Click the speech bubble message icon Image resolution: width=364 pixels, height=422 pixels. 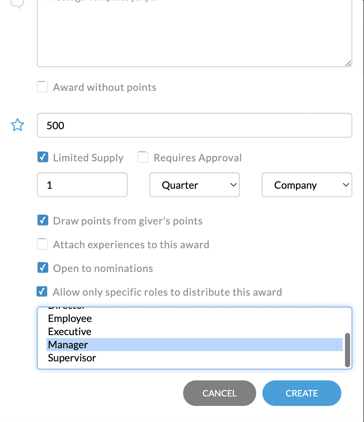[x=17, y=3]
